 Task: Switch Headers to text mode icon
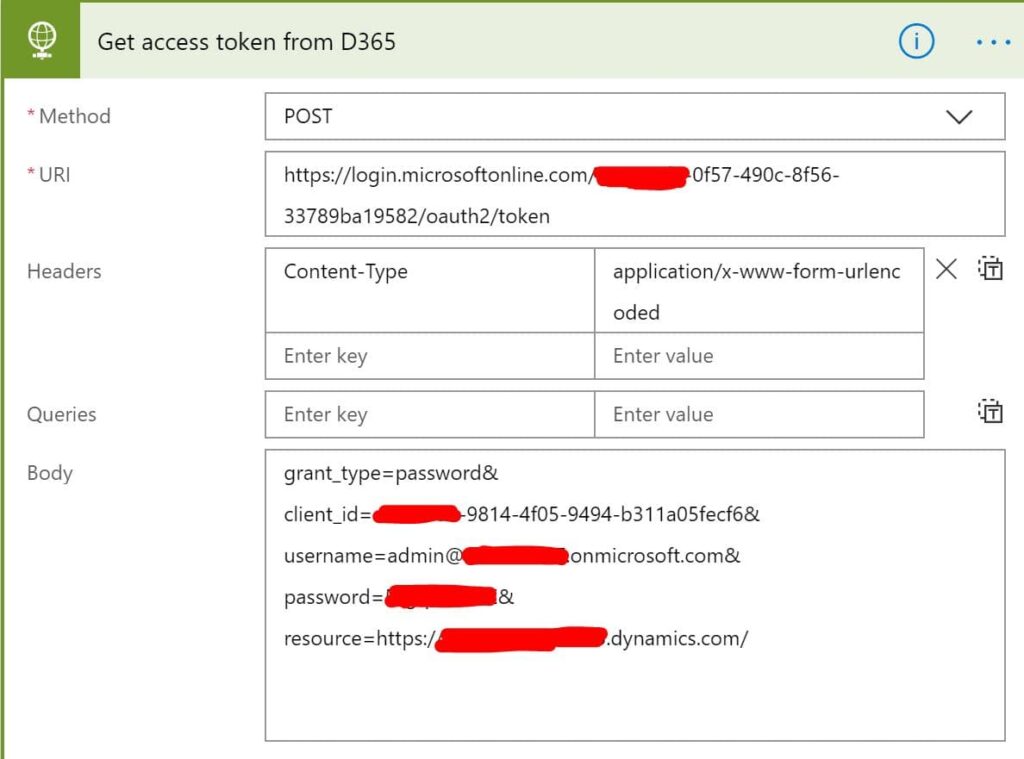(x=990, y=268)
